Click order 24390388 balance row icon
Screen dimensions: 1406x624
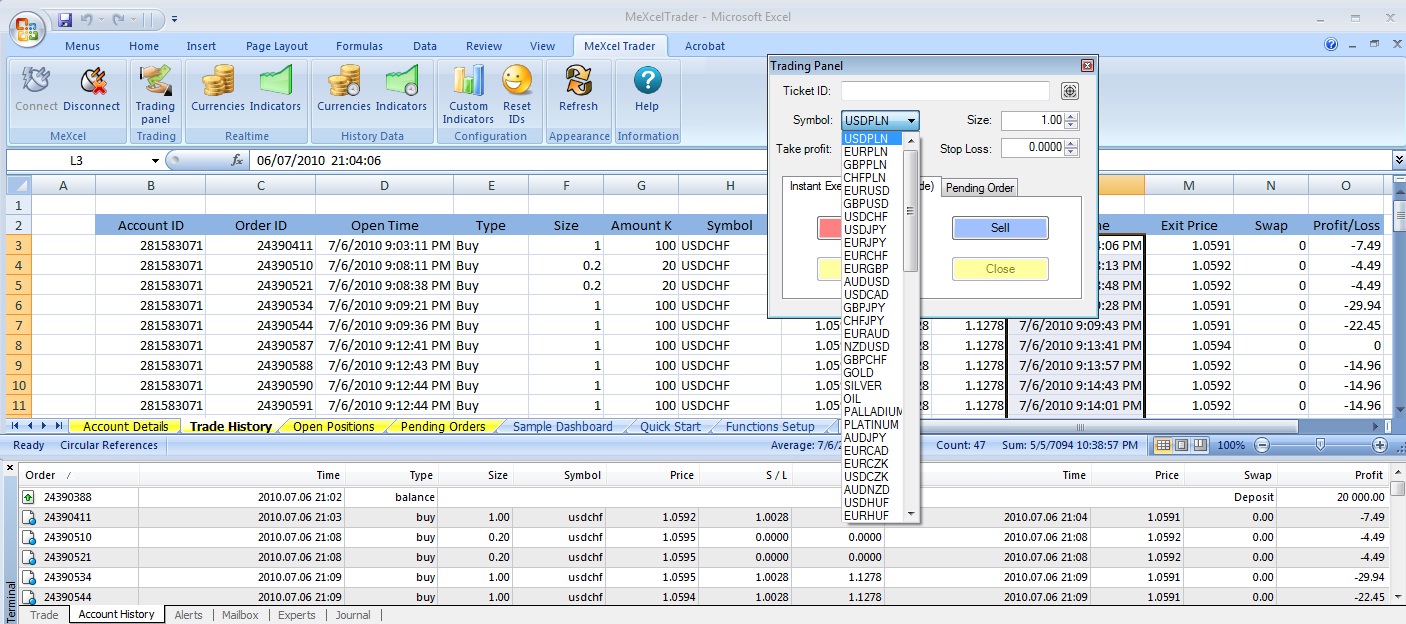28,497
